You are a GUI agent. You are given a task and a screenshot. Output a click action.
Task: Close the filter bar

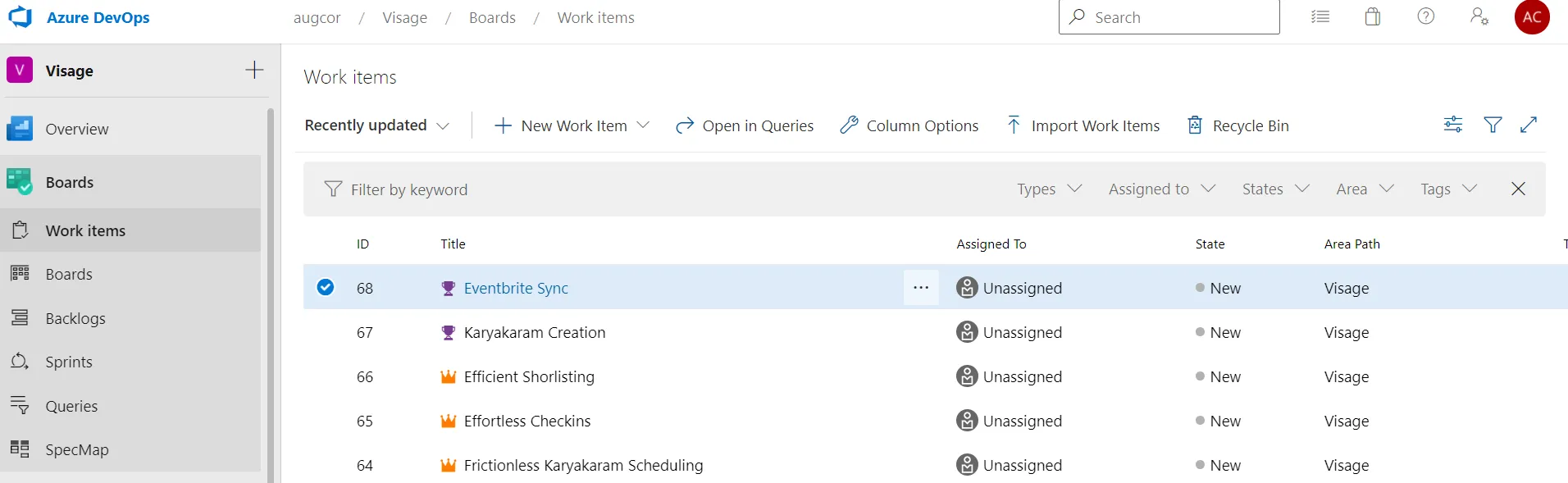1517,189
